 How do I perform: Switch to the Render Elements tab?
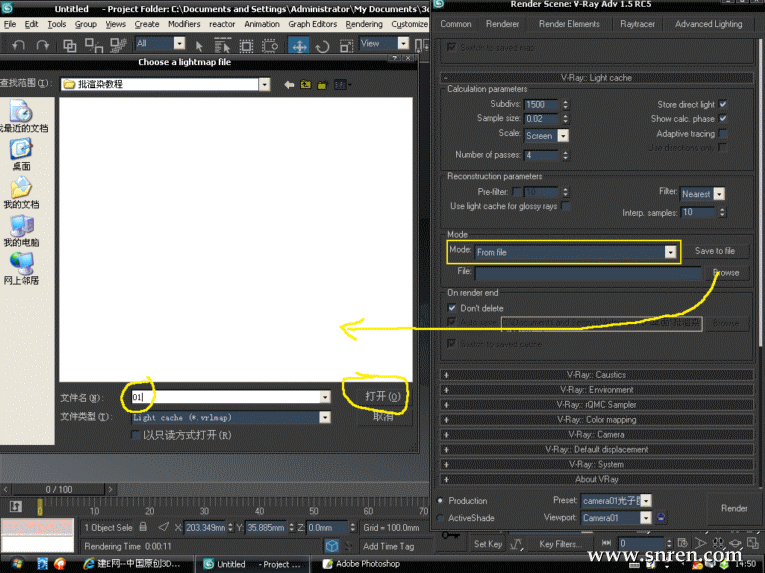coord(569,24)
